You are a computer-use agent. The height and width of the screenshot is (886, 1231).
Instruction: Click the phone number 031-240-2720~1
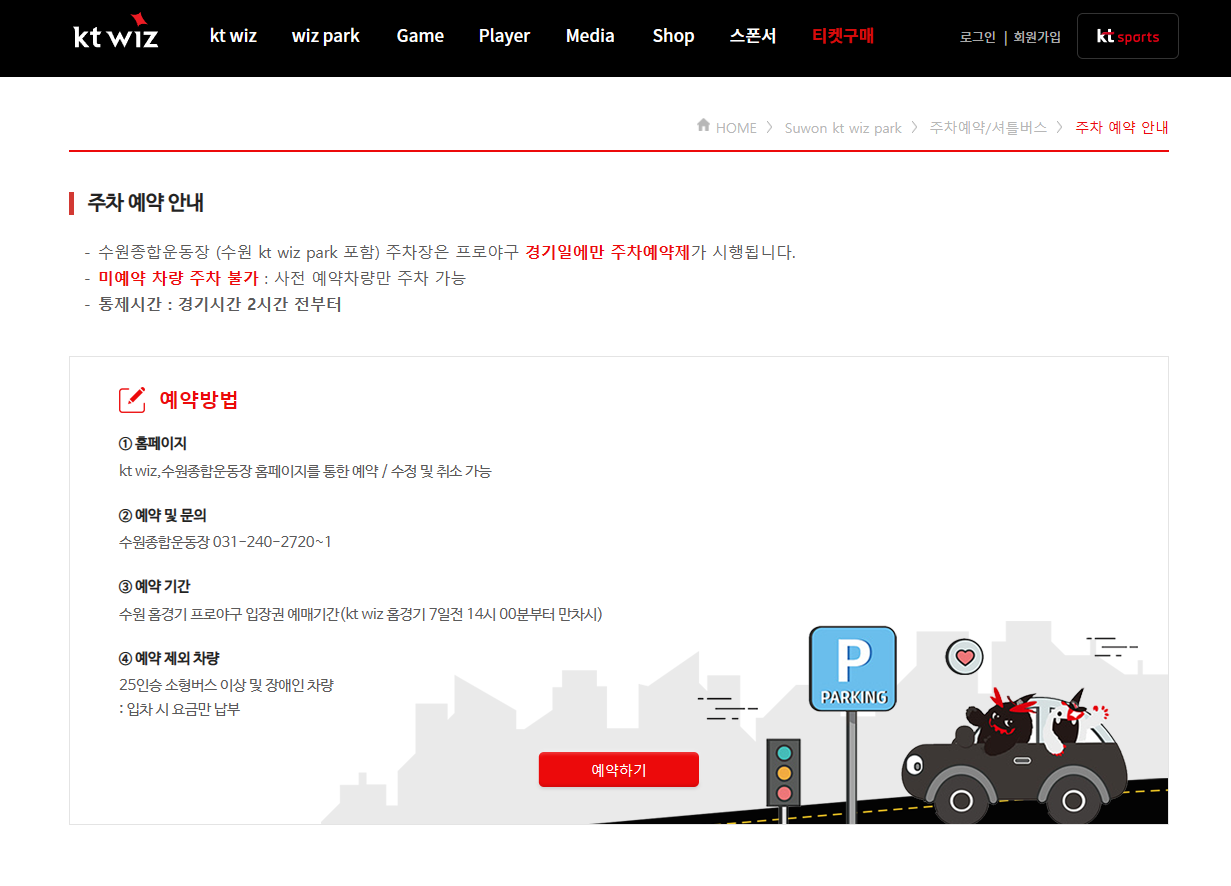(272, 542)
